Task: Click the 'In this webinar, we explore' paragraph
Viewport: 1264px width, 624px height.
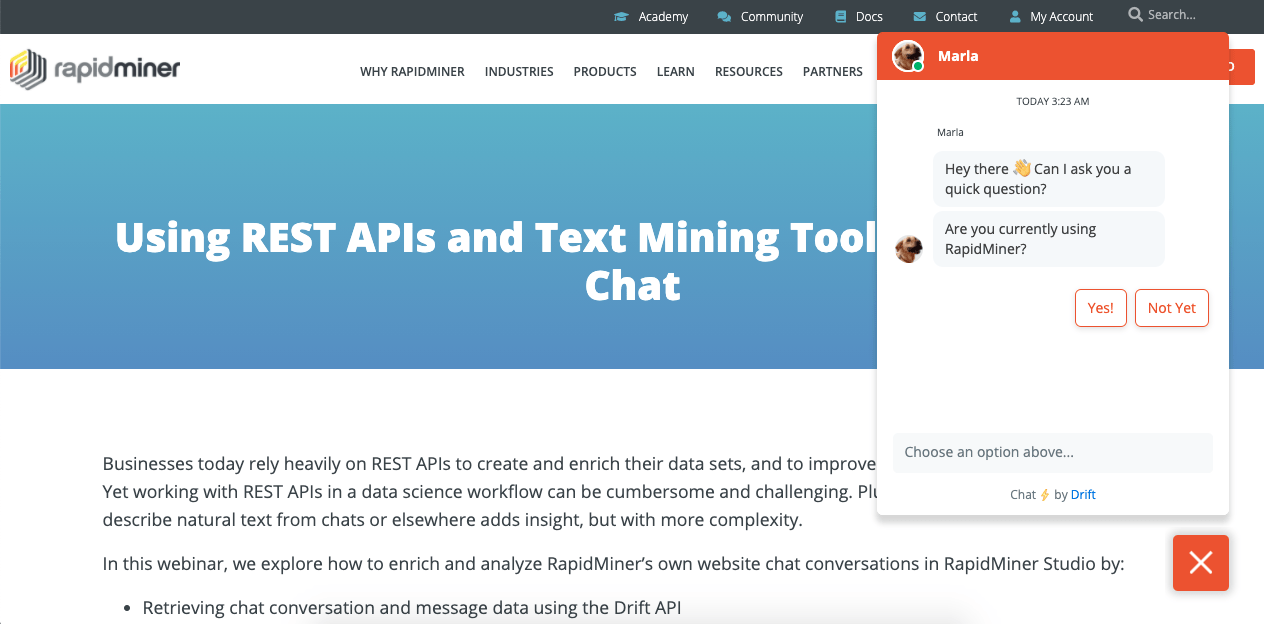Action: [x=614, y=563]
